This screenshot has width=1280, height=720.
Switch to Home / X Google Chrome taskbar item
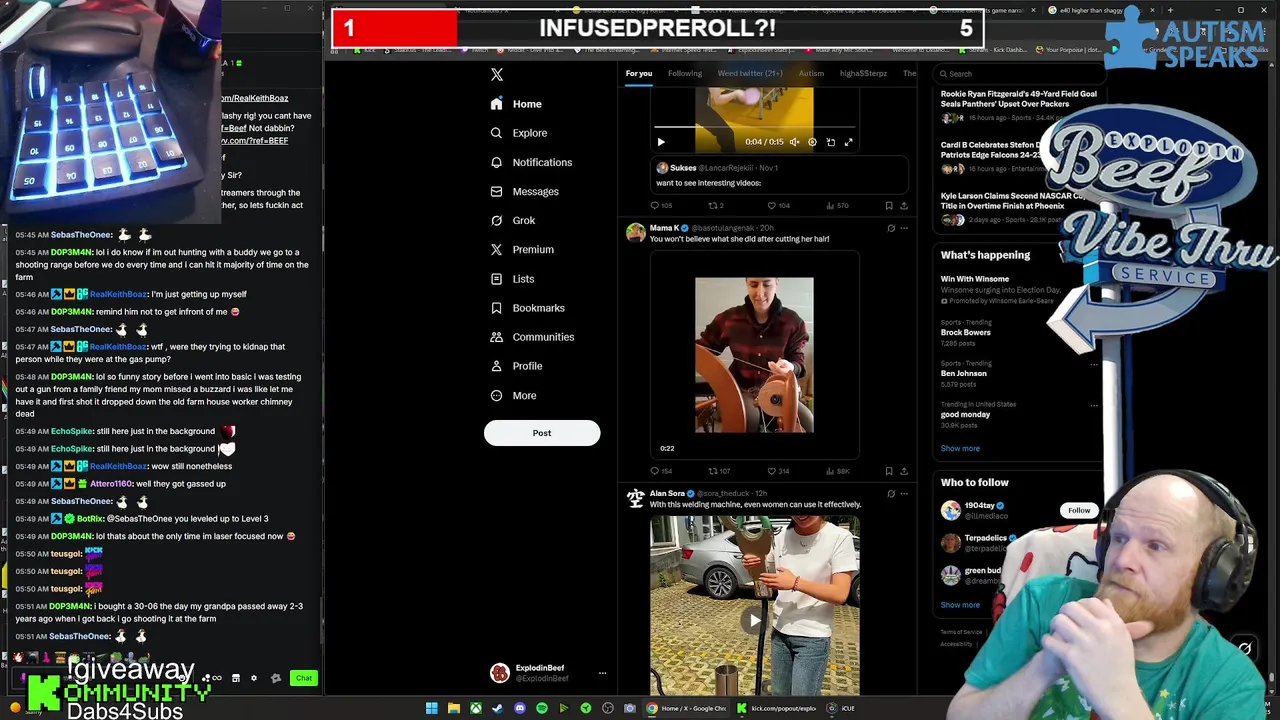point(687,708)
